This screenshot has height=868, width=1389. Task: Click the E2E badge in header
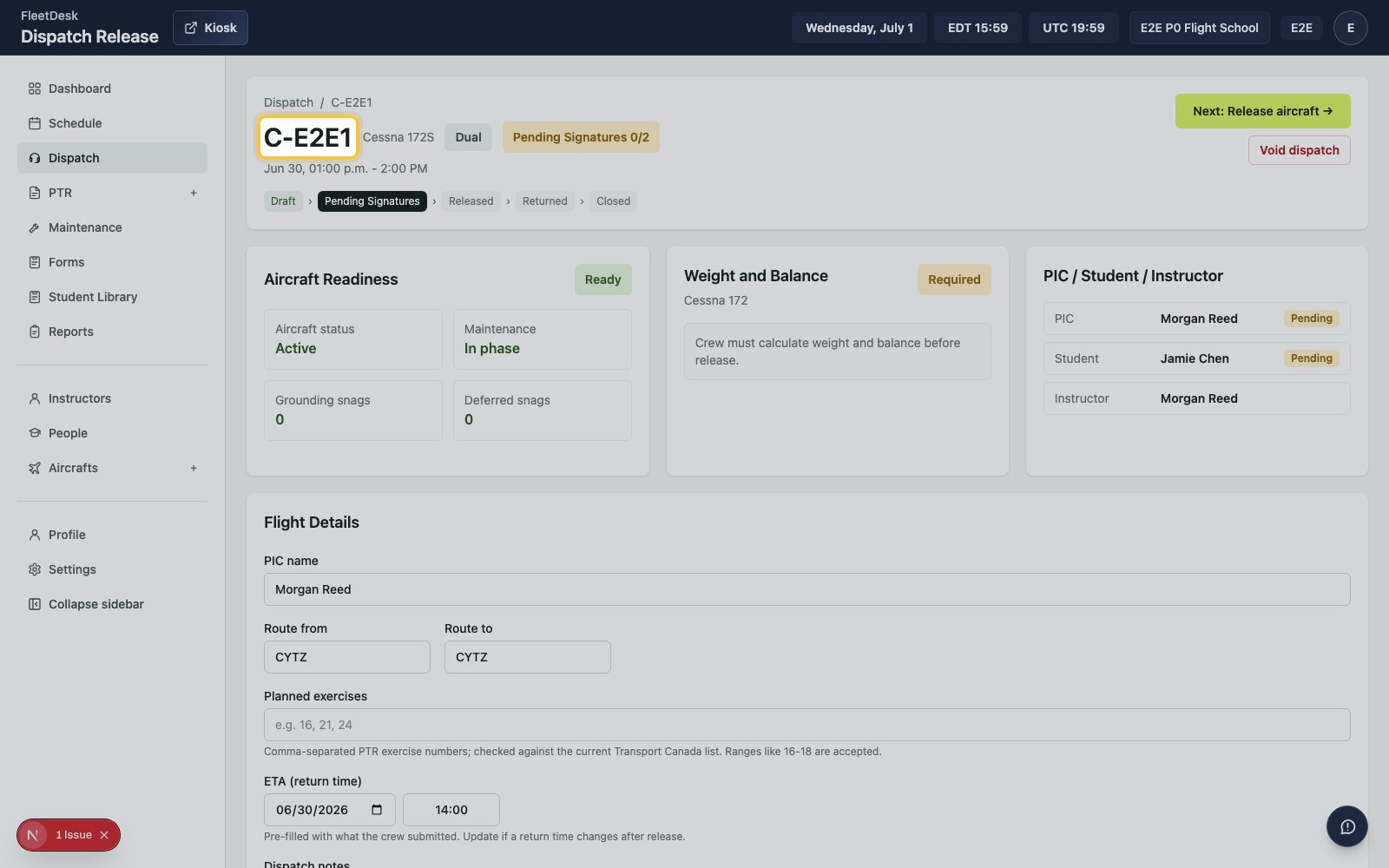pyautogui.click(x=1301, y=28)
